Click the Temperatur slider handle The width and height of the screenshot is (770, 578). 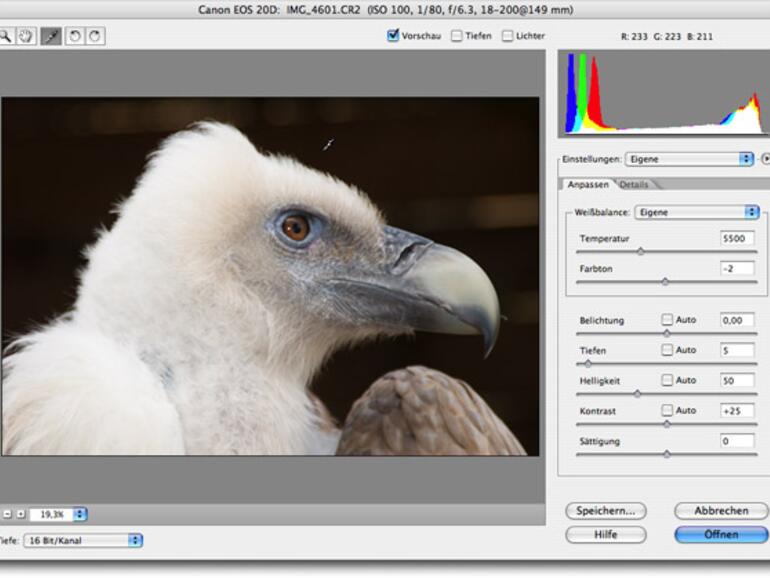tap(640, 252)
